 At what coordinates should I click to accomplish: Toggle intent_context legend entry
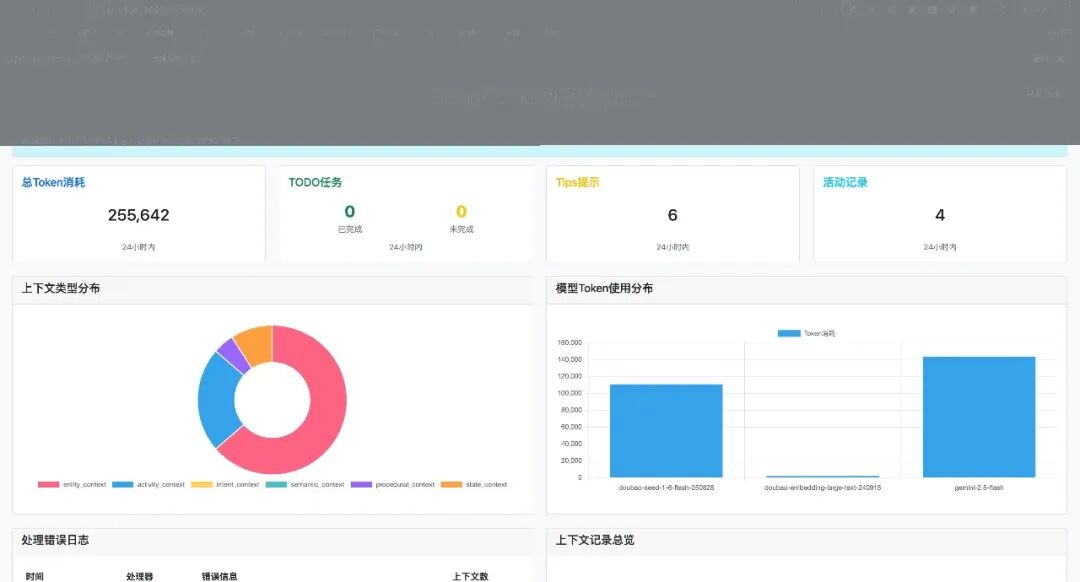pos(225,485)
